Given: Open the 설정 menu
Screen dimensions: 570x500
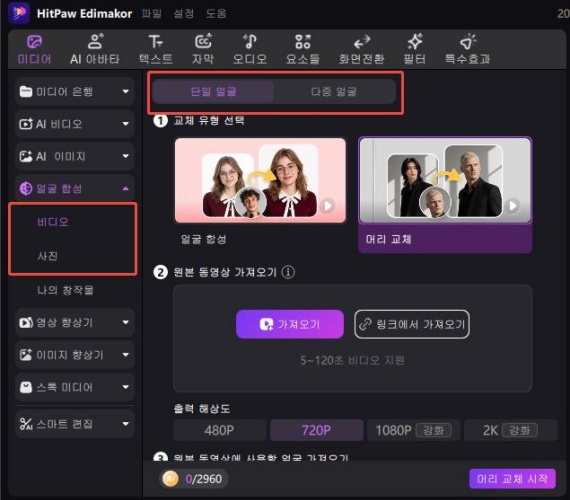Looking at the screenshot, I should point(184,13).
